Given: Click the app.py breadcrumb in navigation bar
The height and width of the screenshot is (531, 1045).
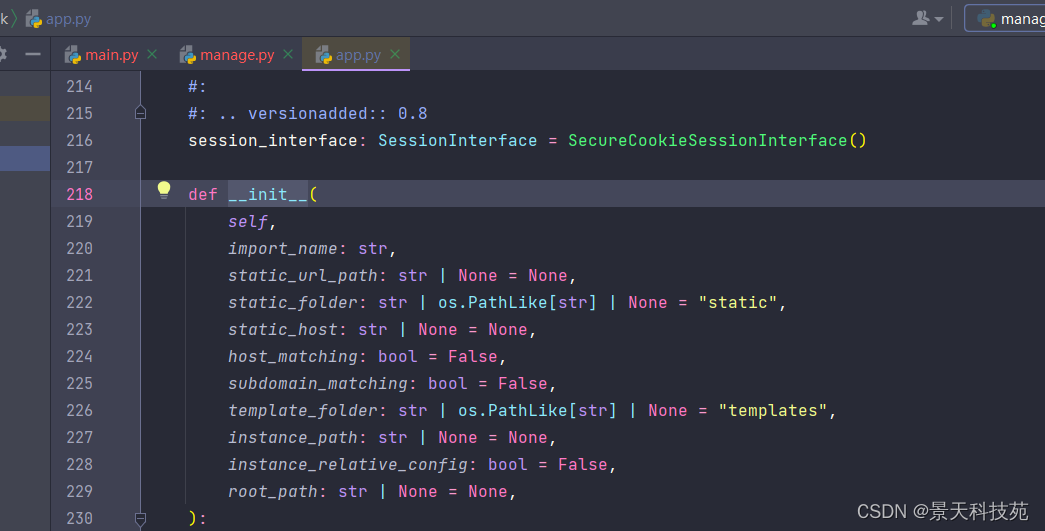Looking at the screenshot, I should click(x=59, y=19).
